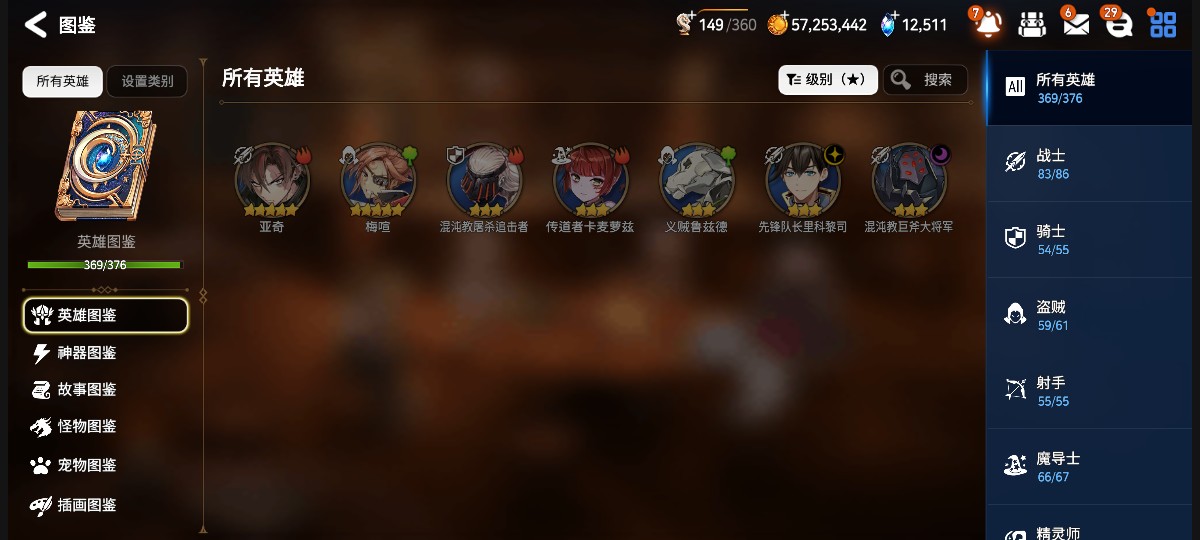Go back using the arrow beside 图鉴
This screenshot has width=1200, height=540.
coord(36,25)
